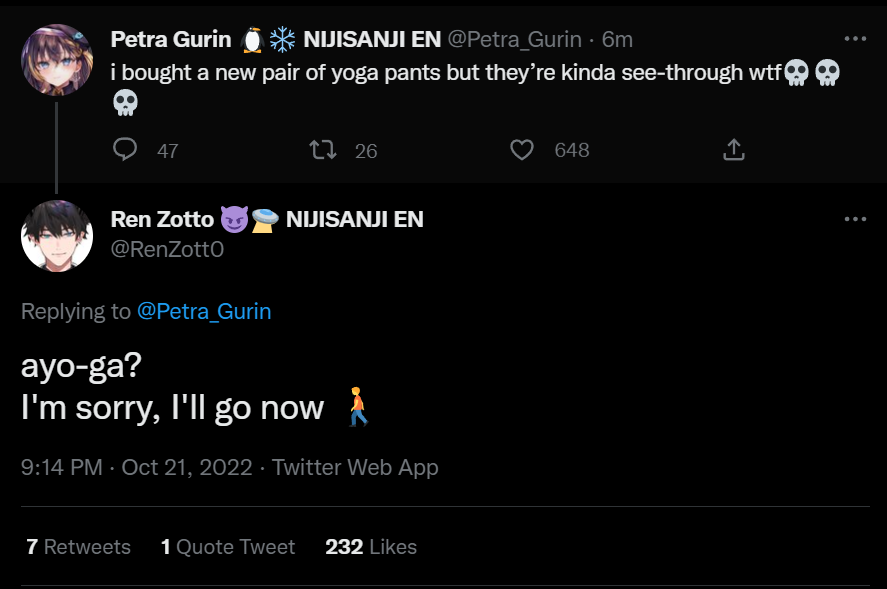Open Petra Gurin's display name link
The image size is (887, 589).
pyautogui.click(x=171, y=39)
